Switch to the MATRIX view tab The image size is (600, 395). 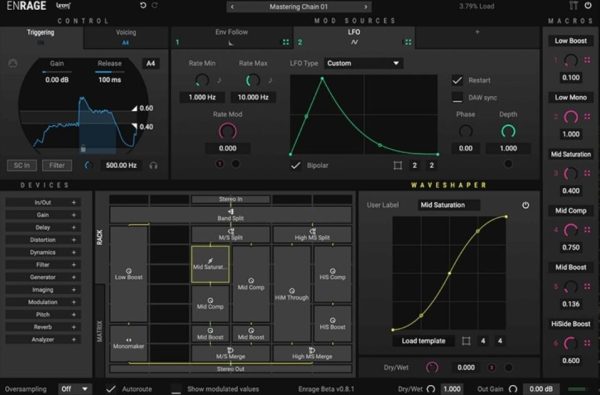pos(99,331)
